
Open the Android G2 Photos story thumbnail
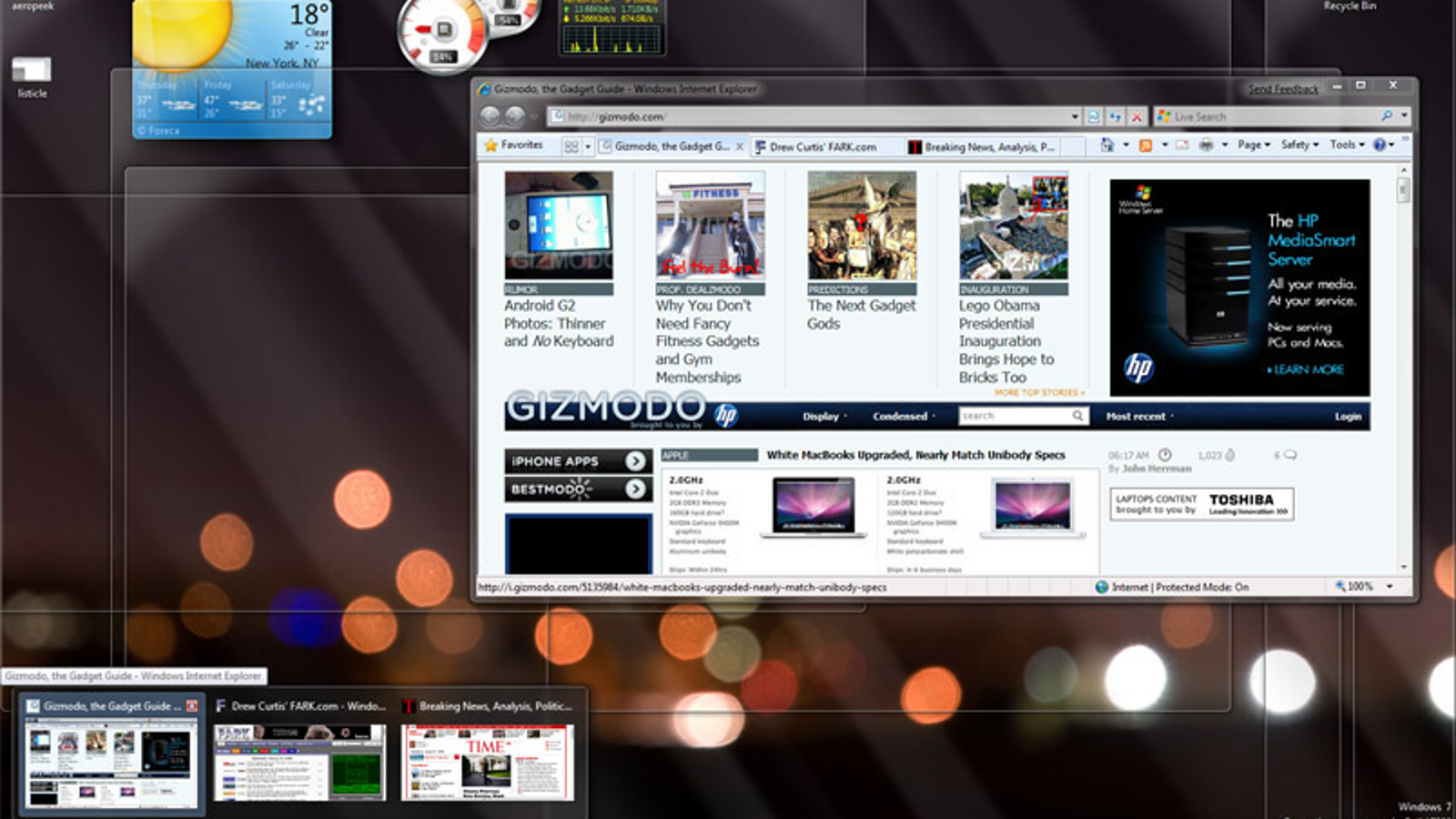(x=559, y=225)
